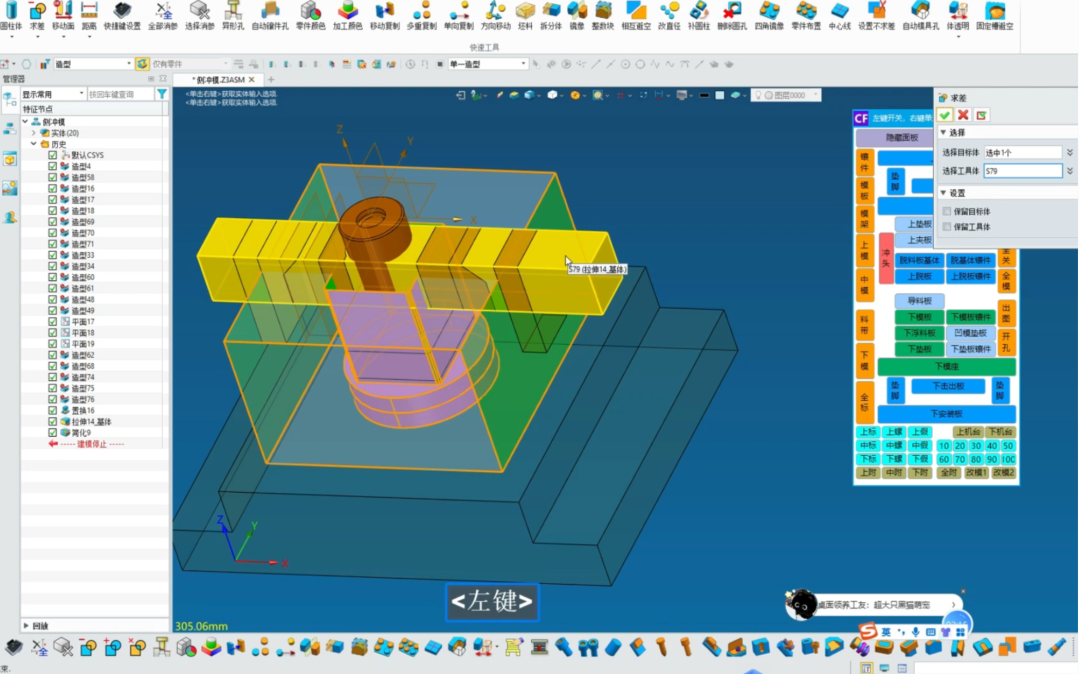
Task: Collapse the 历史 history tree node
Action: pyautogui.click(x=33, y=144)
